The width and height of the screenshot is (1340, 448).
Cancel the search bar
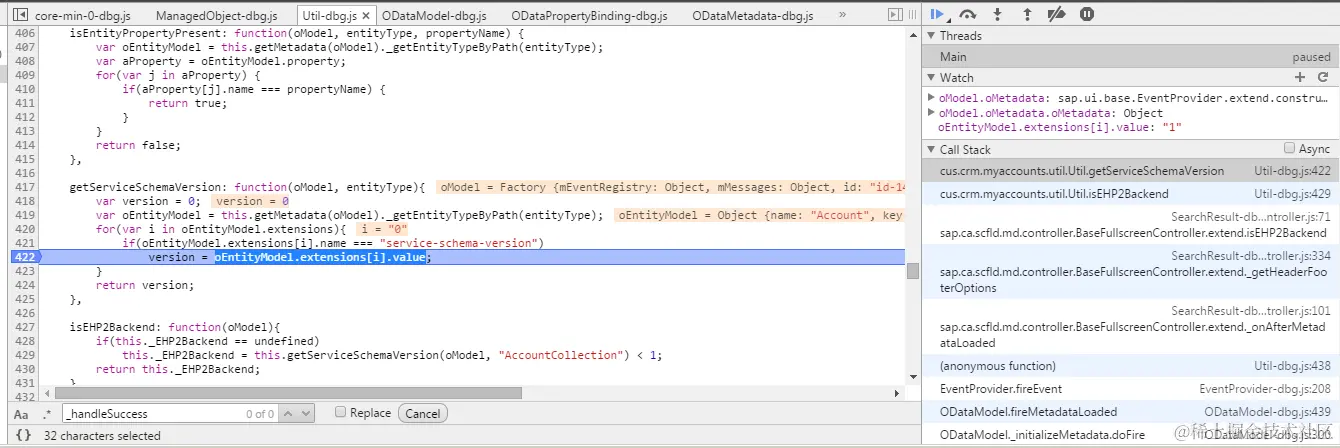point(422,413)
